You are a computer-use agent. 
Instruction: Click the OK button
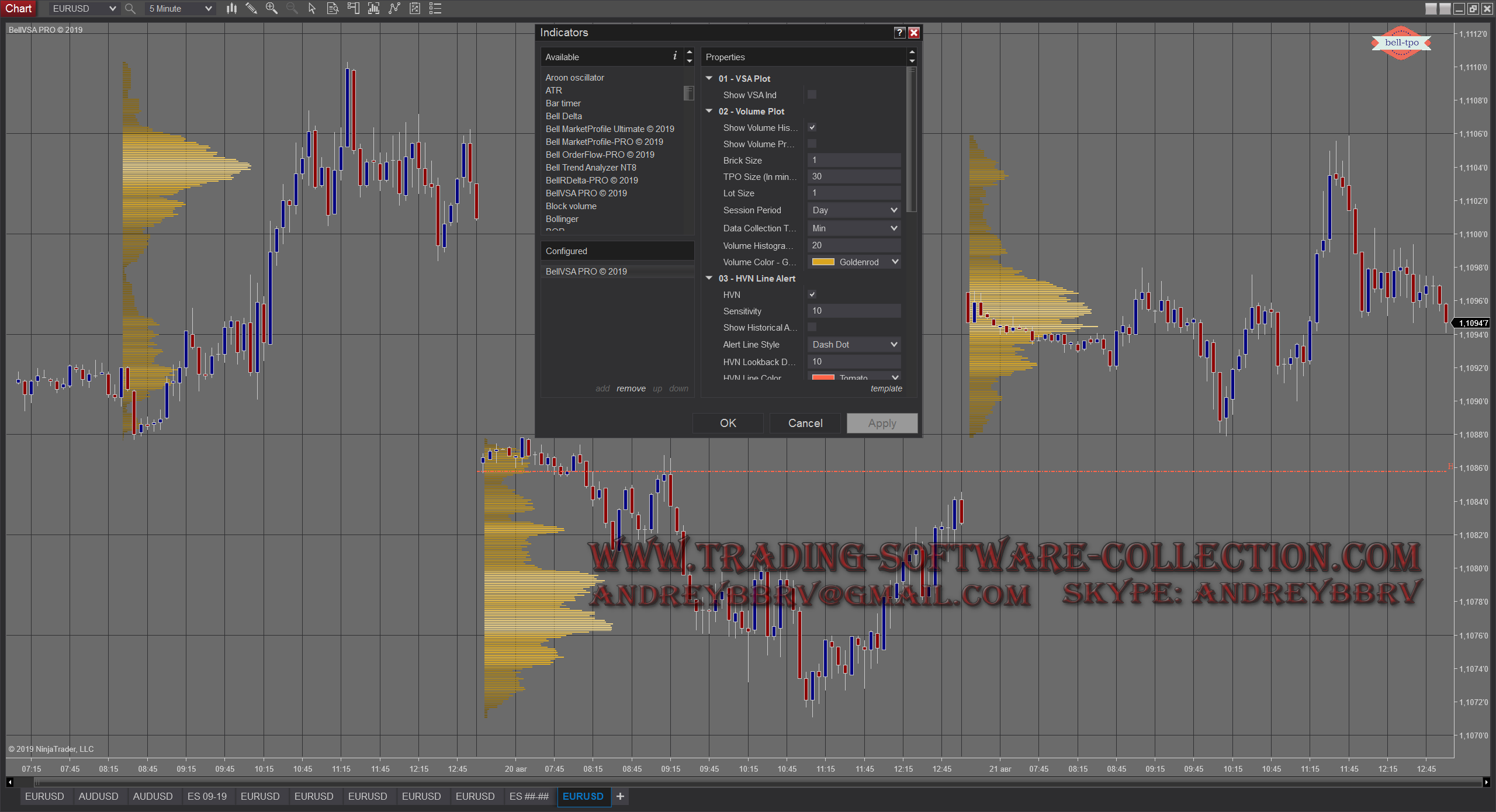click(x=728, y=423)
